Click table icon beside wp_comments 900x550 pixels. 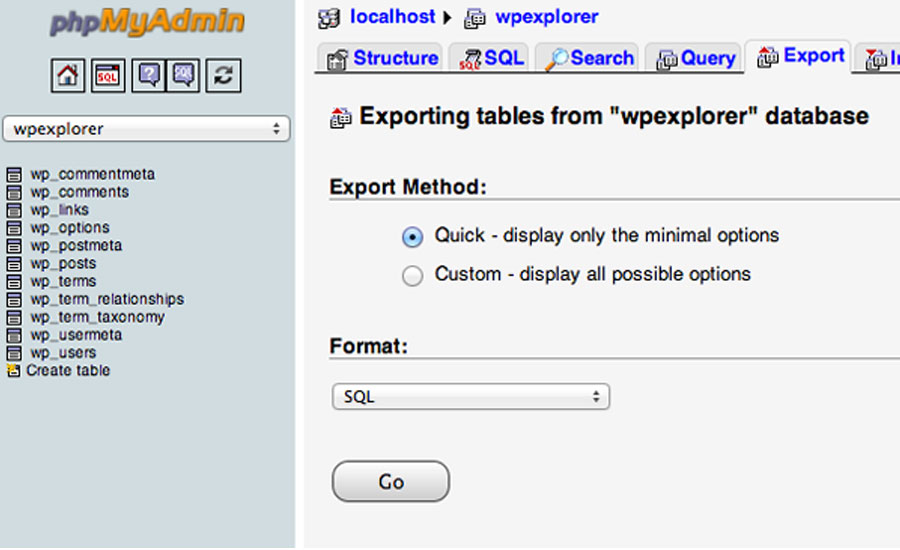[14, 192]
